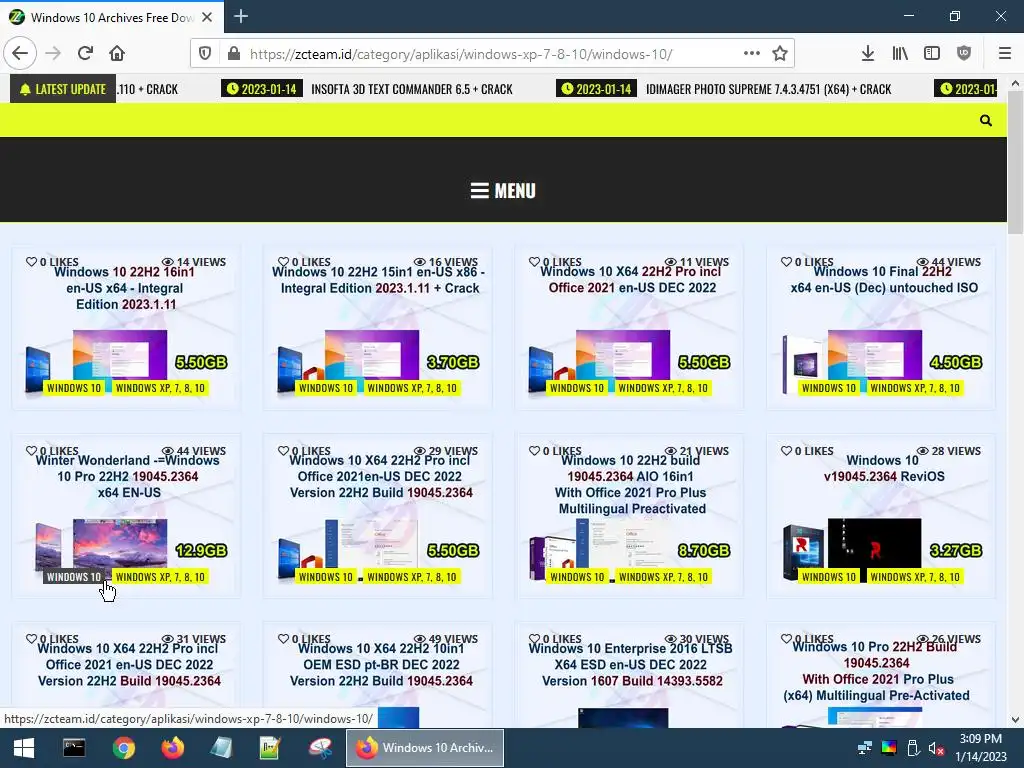Screen dimensions: 1024x768
Task: Open site search magnifier icon
Action: (x=986, y=120)
